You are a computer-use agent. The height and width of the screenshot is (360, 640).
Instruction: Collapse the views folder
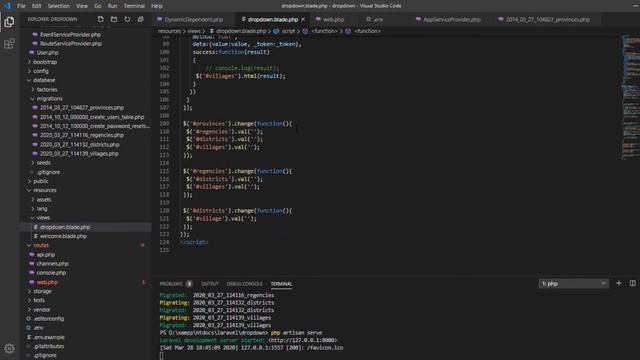43,218
